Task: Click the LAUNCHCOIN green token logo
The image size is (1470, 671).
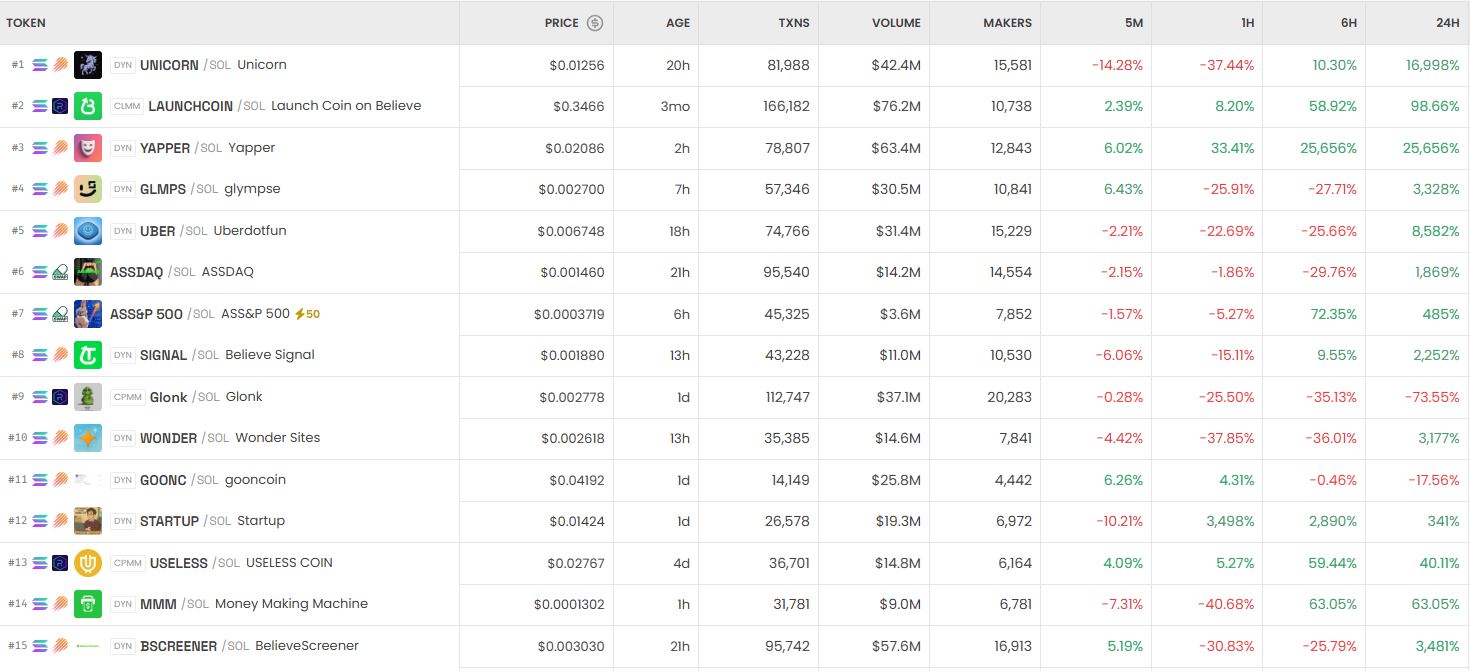Action: click(88, 106)
